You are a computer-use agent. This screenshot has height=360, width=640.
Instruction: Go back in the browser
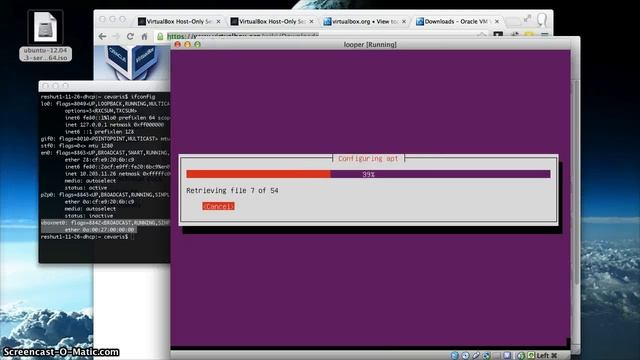pos(102,36)
